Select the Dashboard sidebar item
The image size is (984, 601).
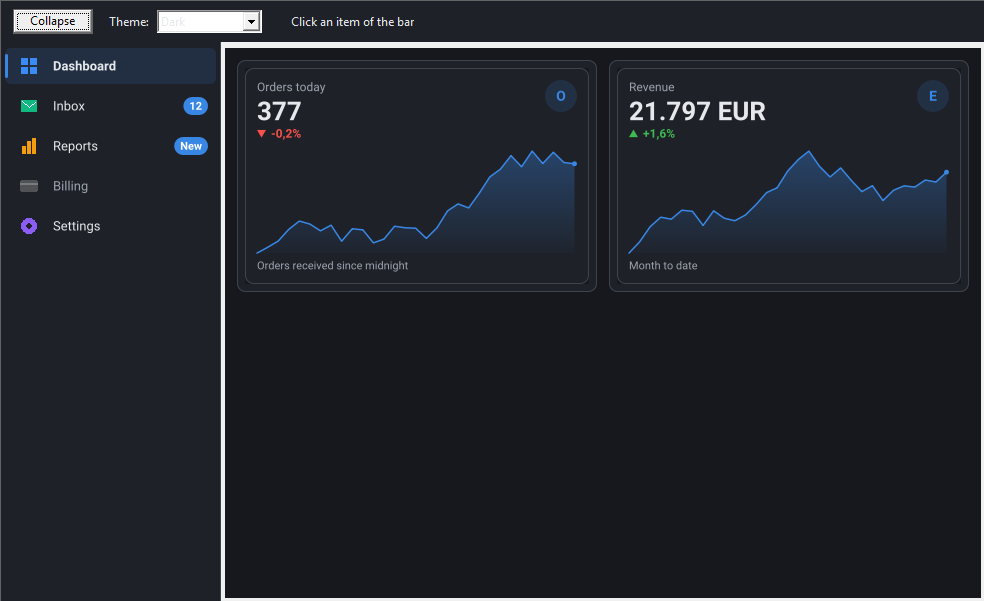(x=110, y=66)
